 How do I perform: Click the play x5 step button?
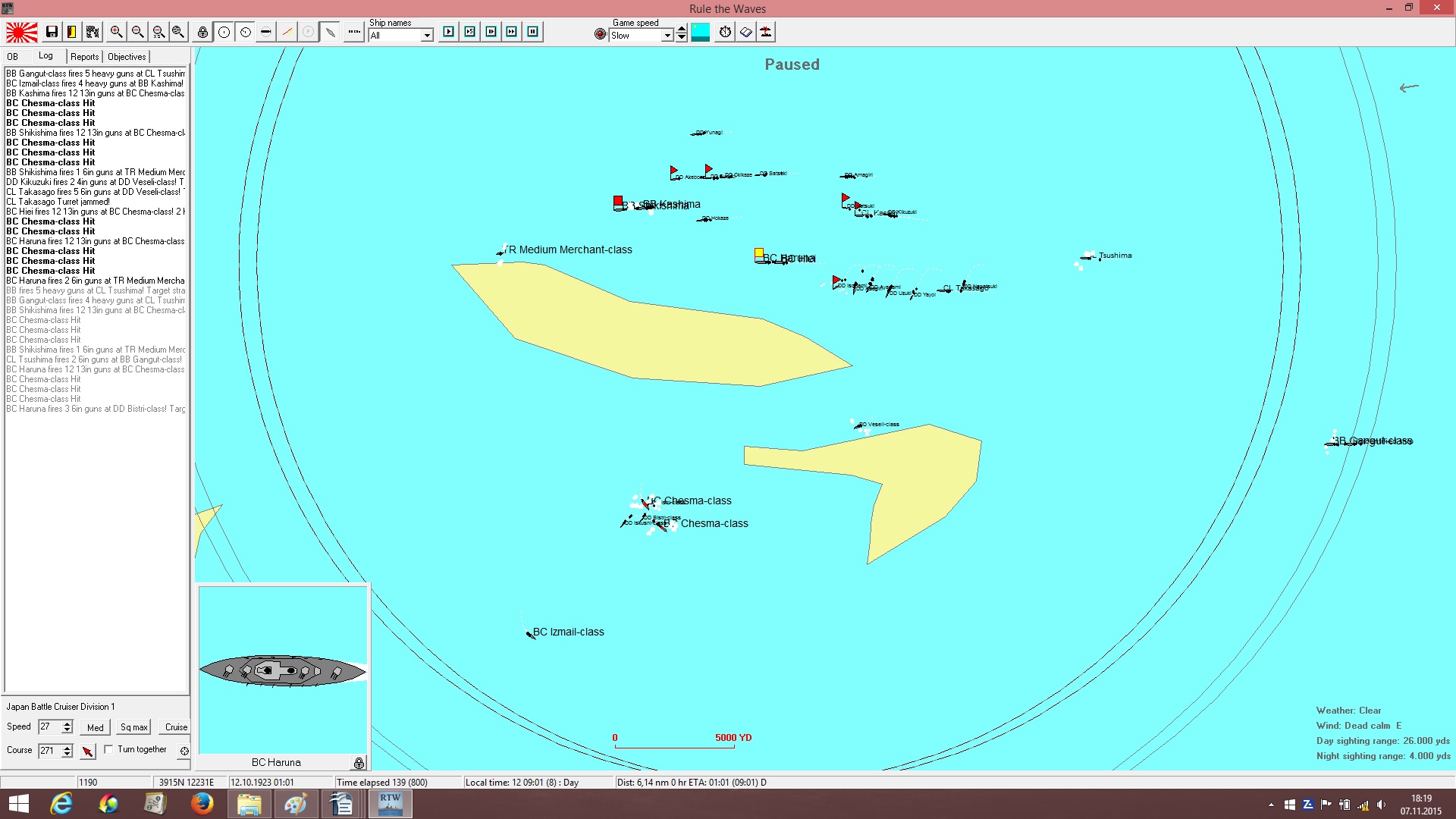[470, 32]
